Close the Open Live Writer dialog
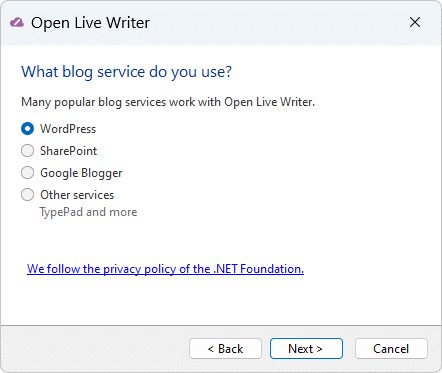This screenshot has width=442, height=373. (x=415, y=22)
